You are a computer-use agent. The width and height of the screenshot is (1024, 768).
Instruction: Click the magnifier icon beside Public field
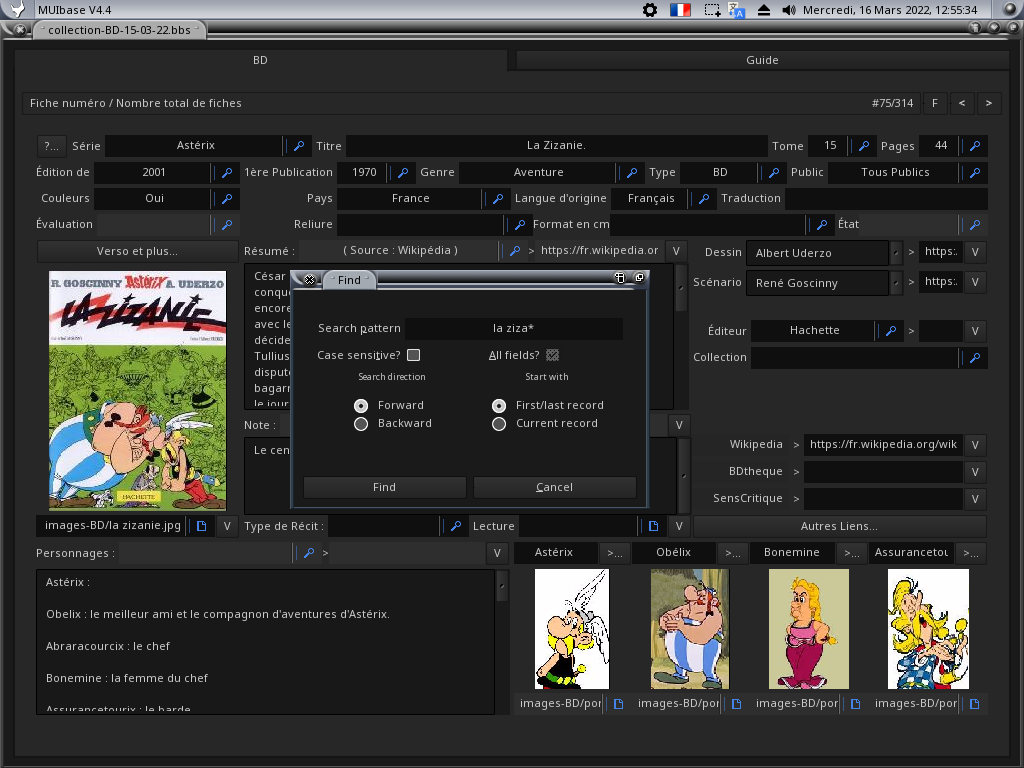coord(975,172)
